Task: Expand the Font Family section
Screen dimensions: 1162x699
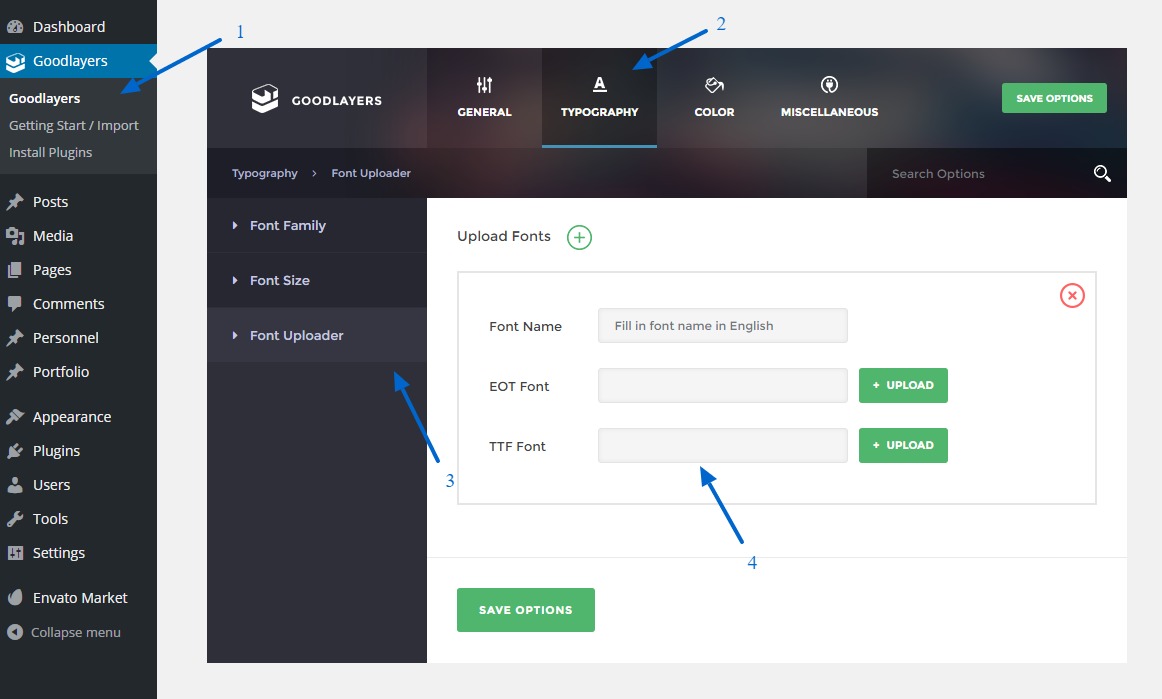Action: pos(287,226)
